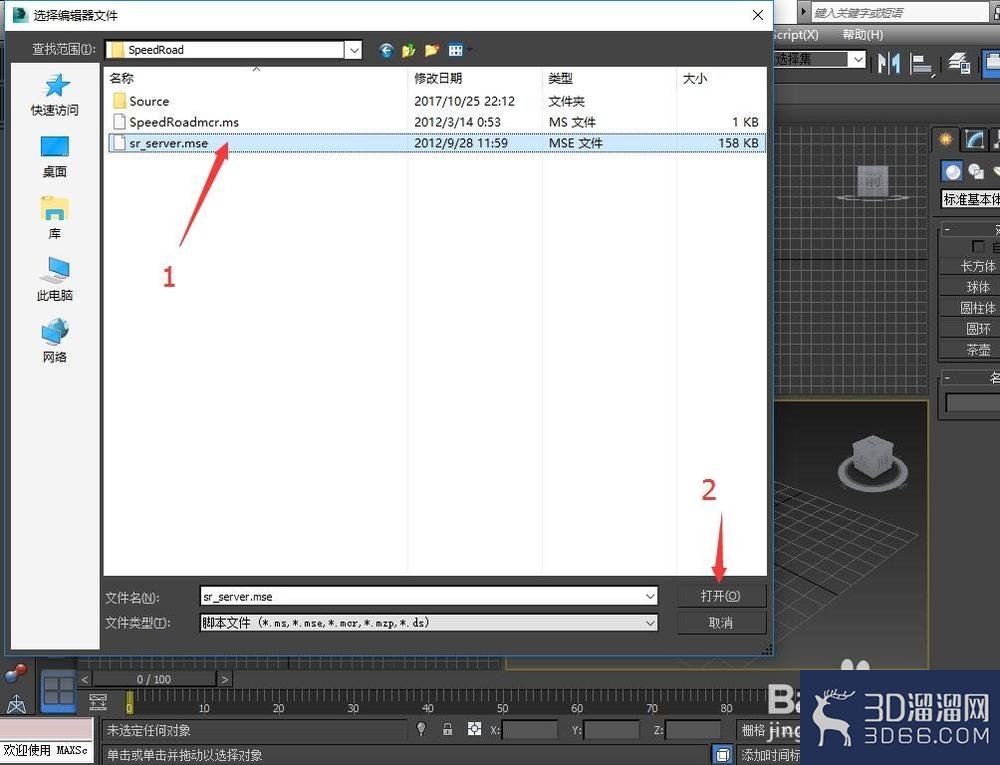Image resolution: width=1000 pixels, height=765 pixels.
Task: Click the X coordinate field
Action: pyautogui.click(x=530, y=730)
